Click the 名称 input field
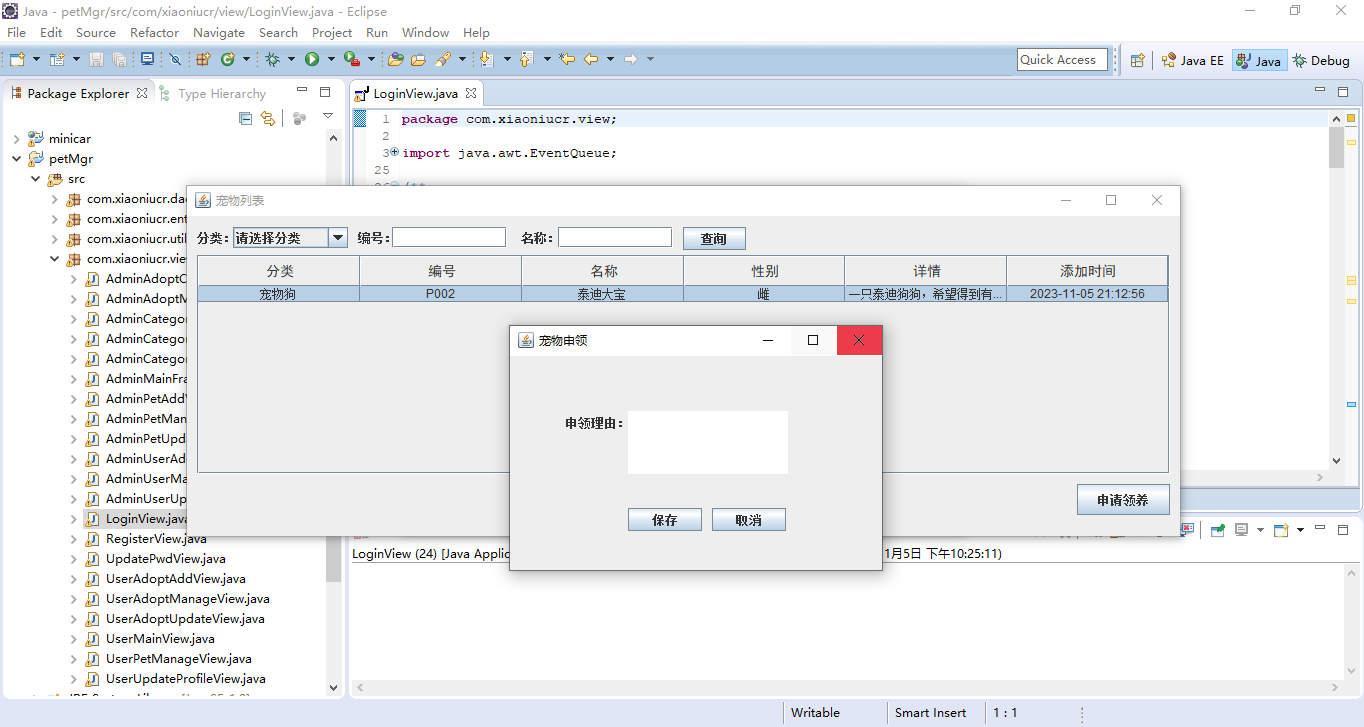This screenshot has width=1364, height=727. [x=615, y=237]
